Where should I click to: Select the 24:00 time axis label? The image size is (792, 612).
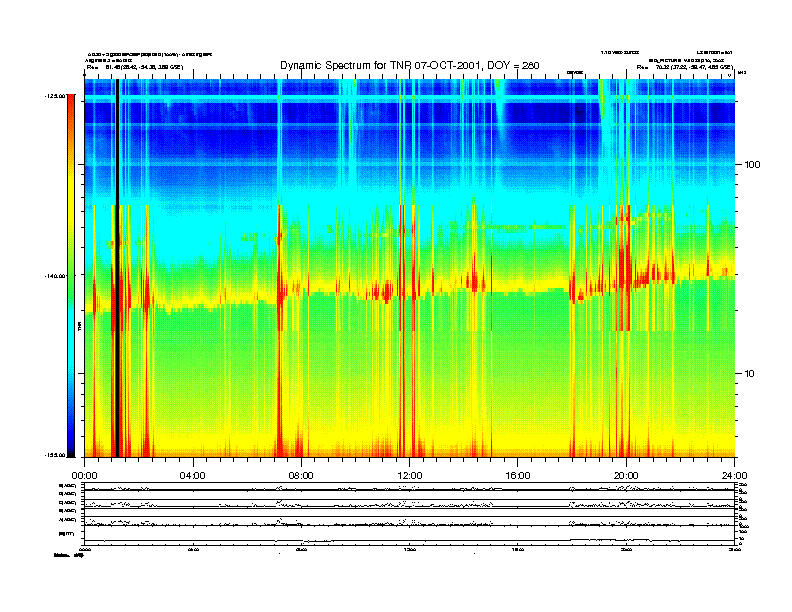pyautogui.click(x=735, y=476)
